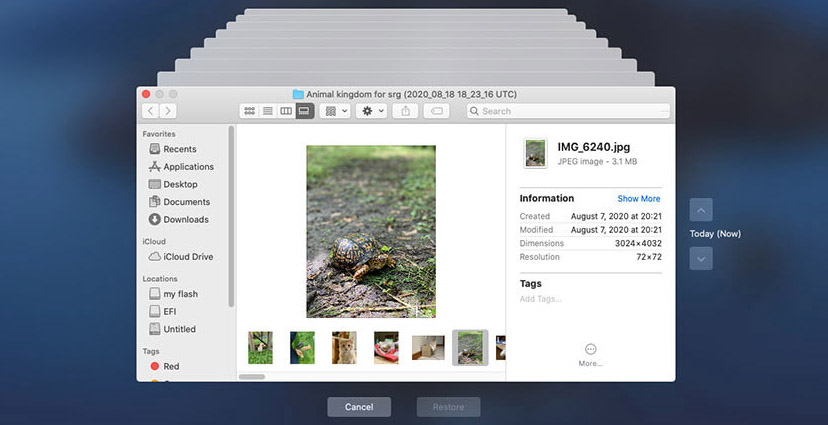
Task: Click the Desktop icon in sidebar
Action: (154, 184)
